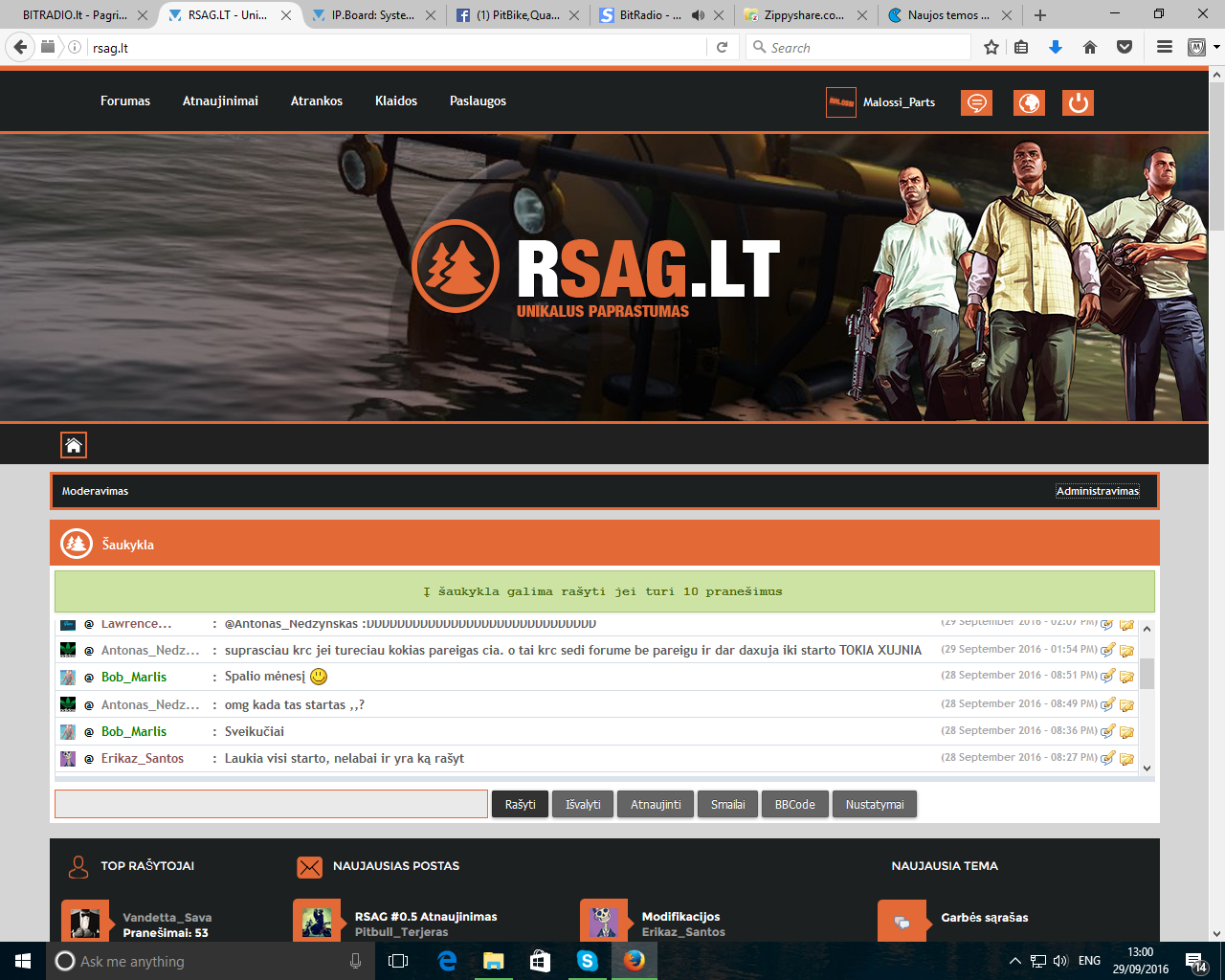Open the Atrankos menu item
Viewport: 1225px width, 980px height.
(317, 100)
